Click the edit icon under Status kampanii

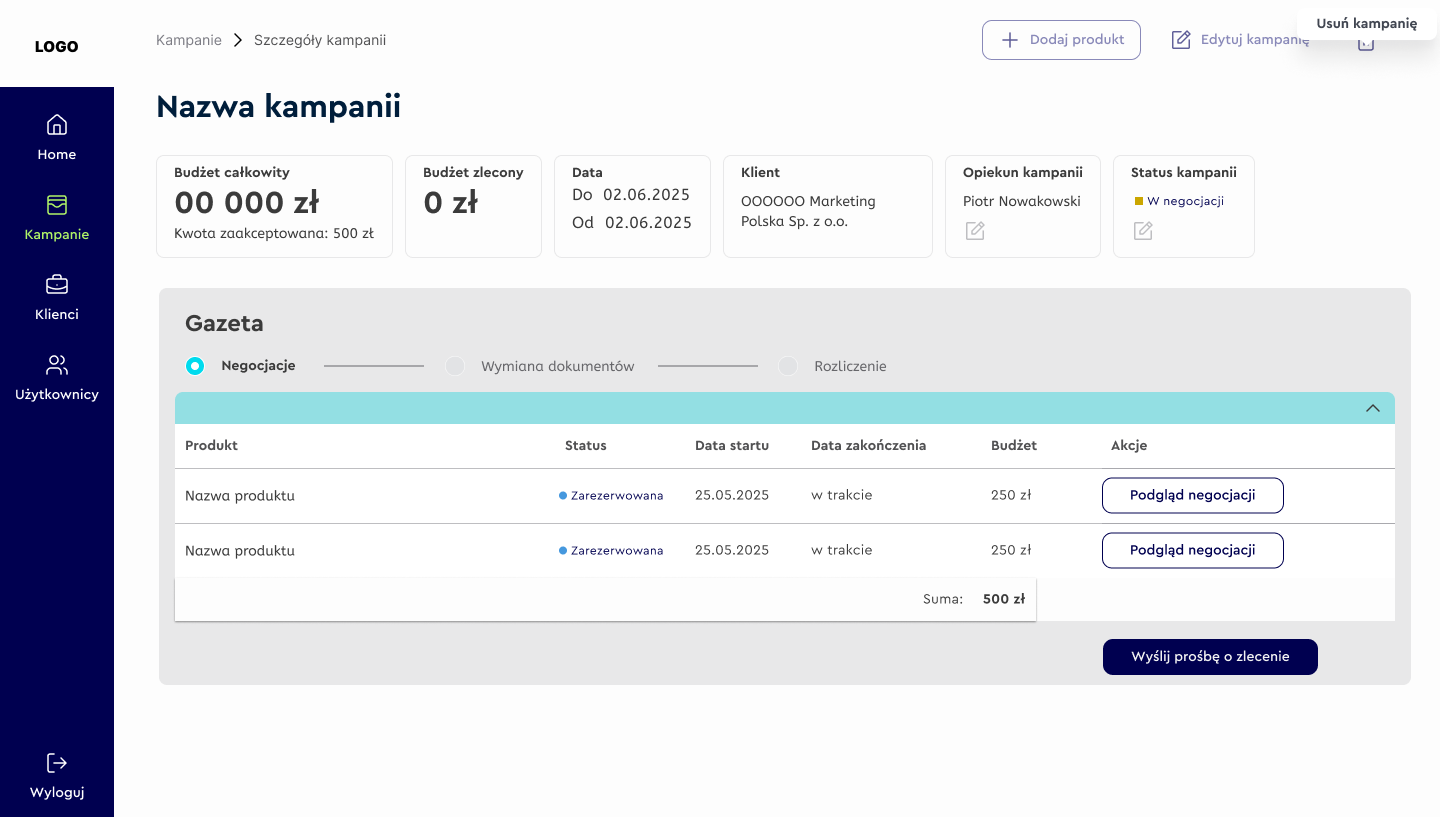pyautogui.click(x=1143, y=231)
